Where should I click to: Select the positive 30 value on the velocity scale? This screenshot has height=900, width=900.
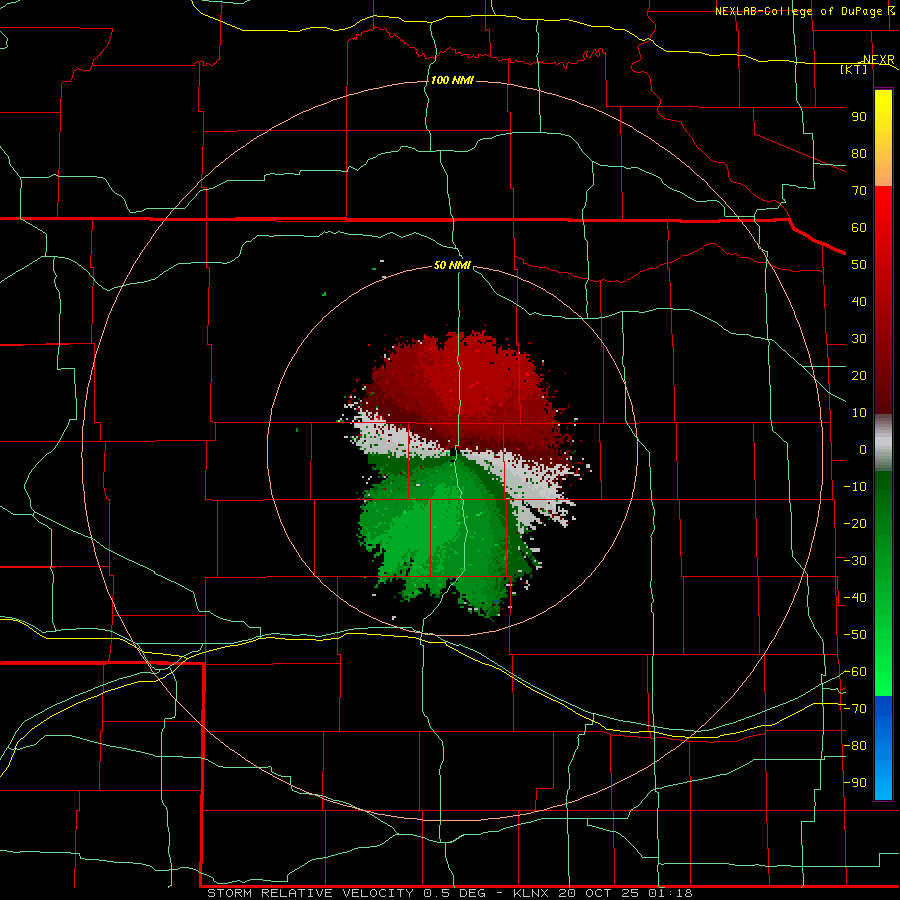[x=859, y=339]
